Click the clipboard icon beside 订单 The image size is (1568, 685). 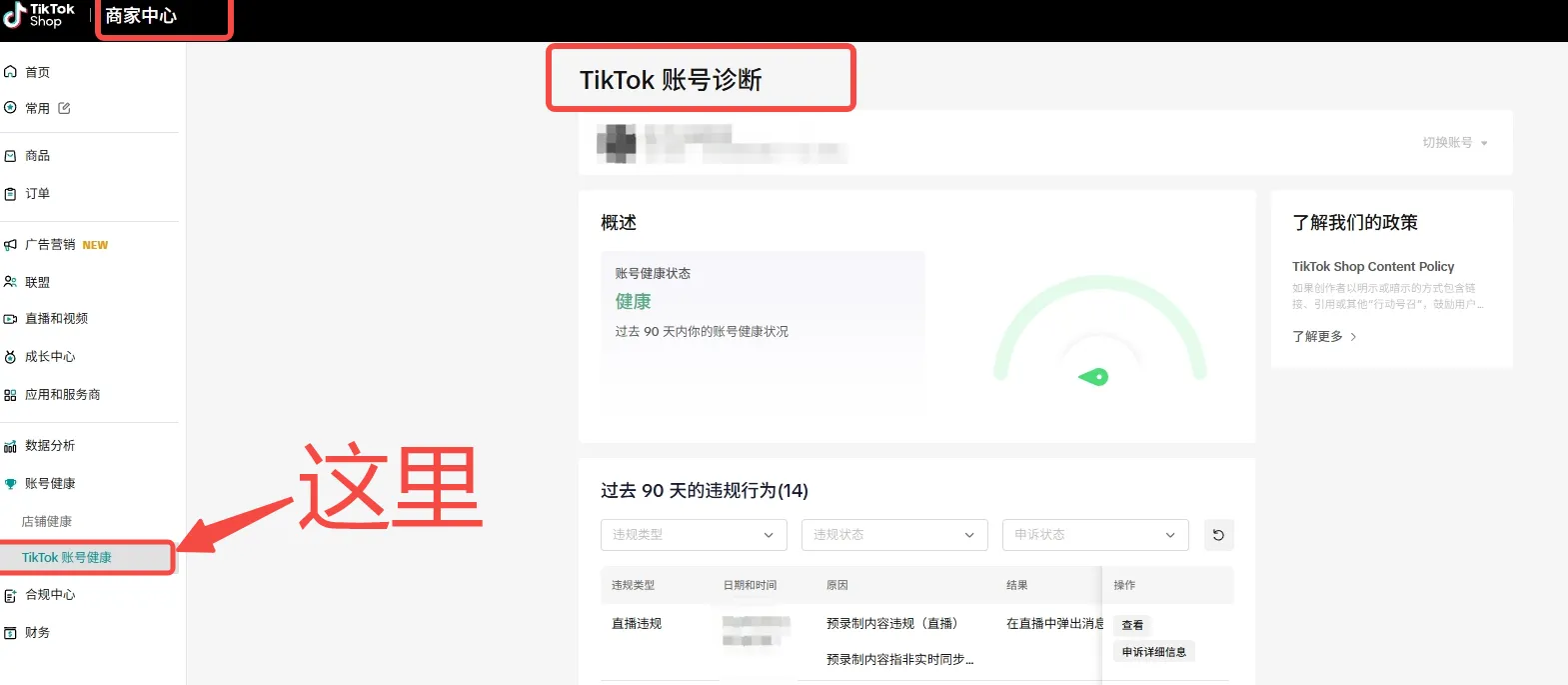tap(11, 194)
